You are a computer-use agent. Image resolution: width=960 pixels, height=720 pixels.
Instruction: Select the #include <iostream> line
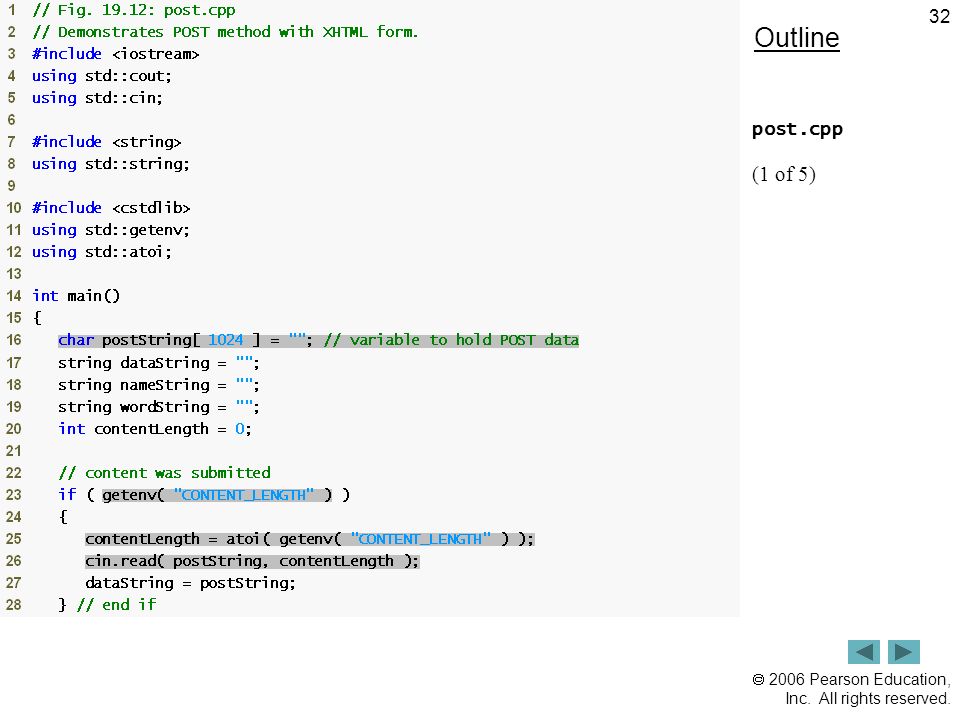116,54
